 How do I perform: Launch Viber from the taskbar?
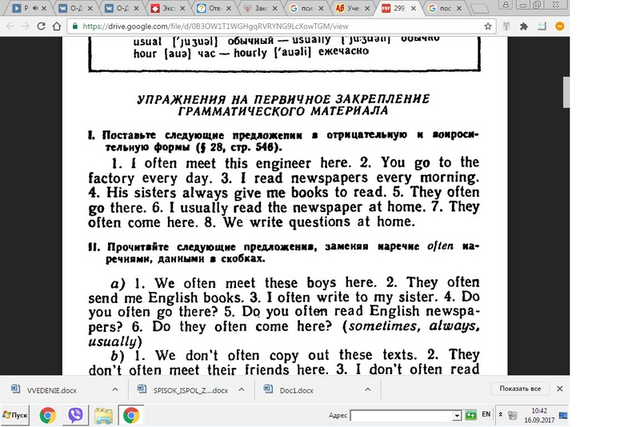pos(76,415)
